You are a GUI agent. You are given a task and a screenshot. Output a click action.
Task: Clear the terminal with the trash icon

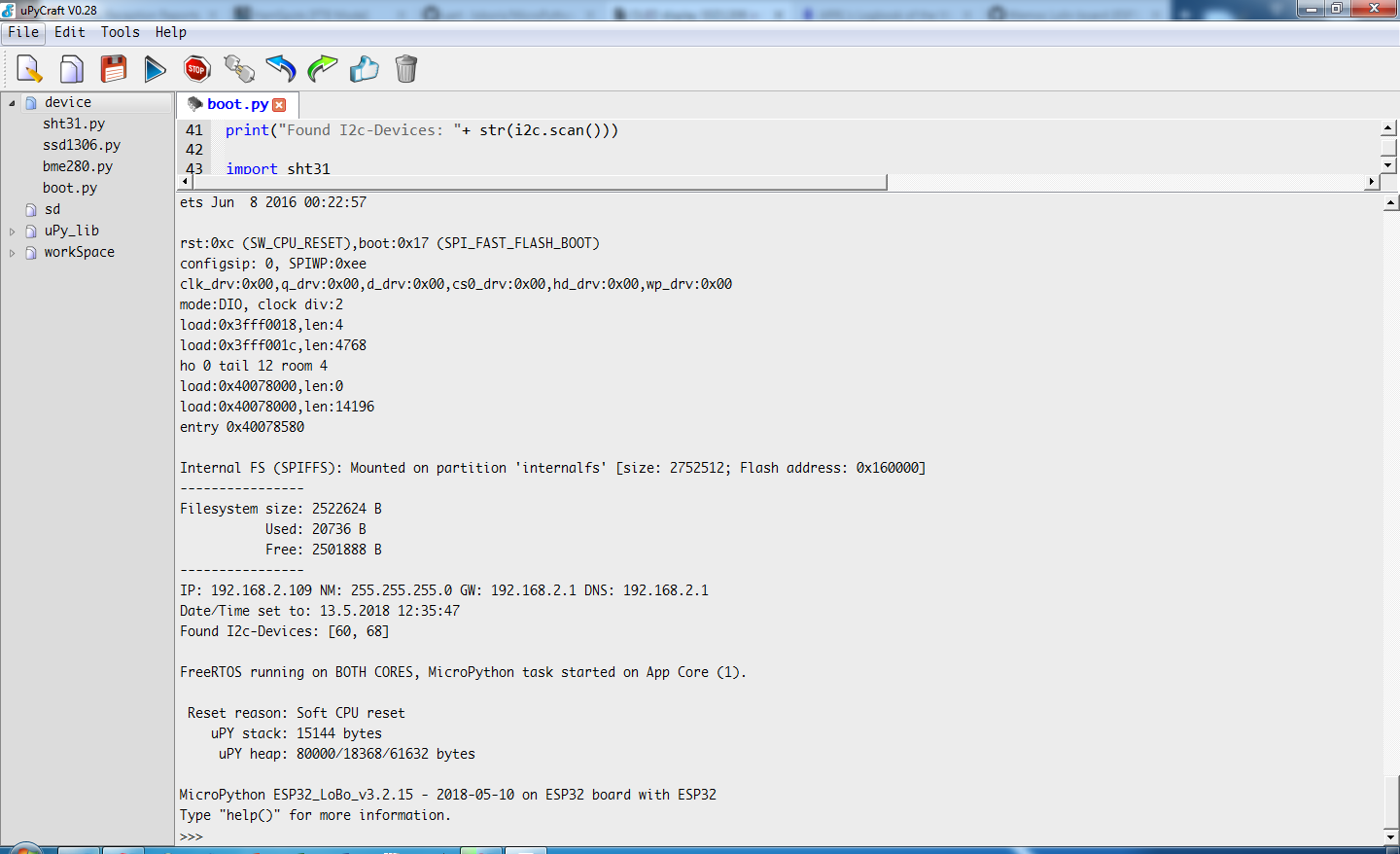point(405,68)
